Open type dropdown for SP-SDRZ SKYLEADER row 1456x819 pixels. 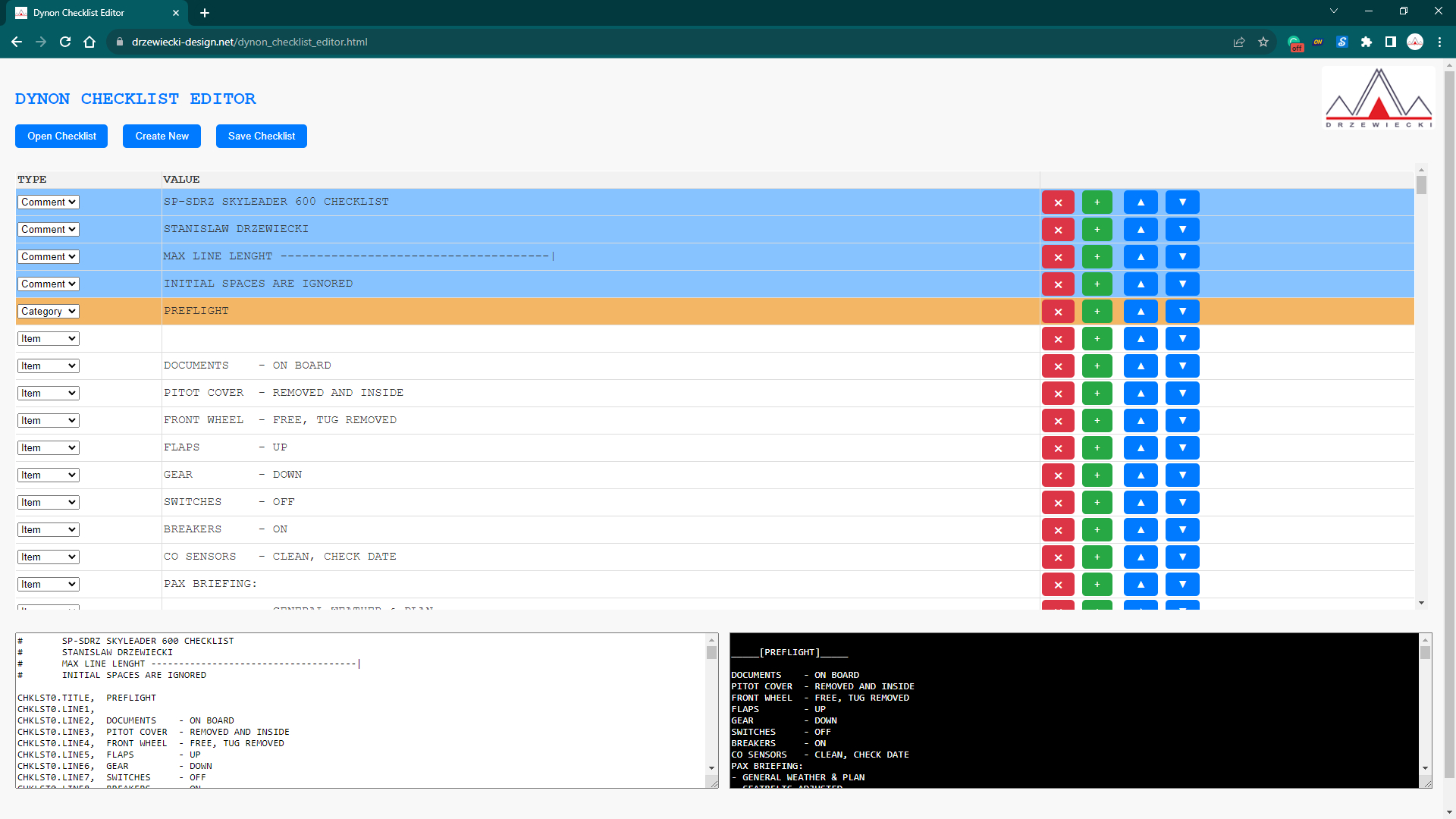coord(49,202)
